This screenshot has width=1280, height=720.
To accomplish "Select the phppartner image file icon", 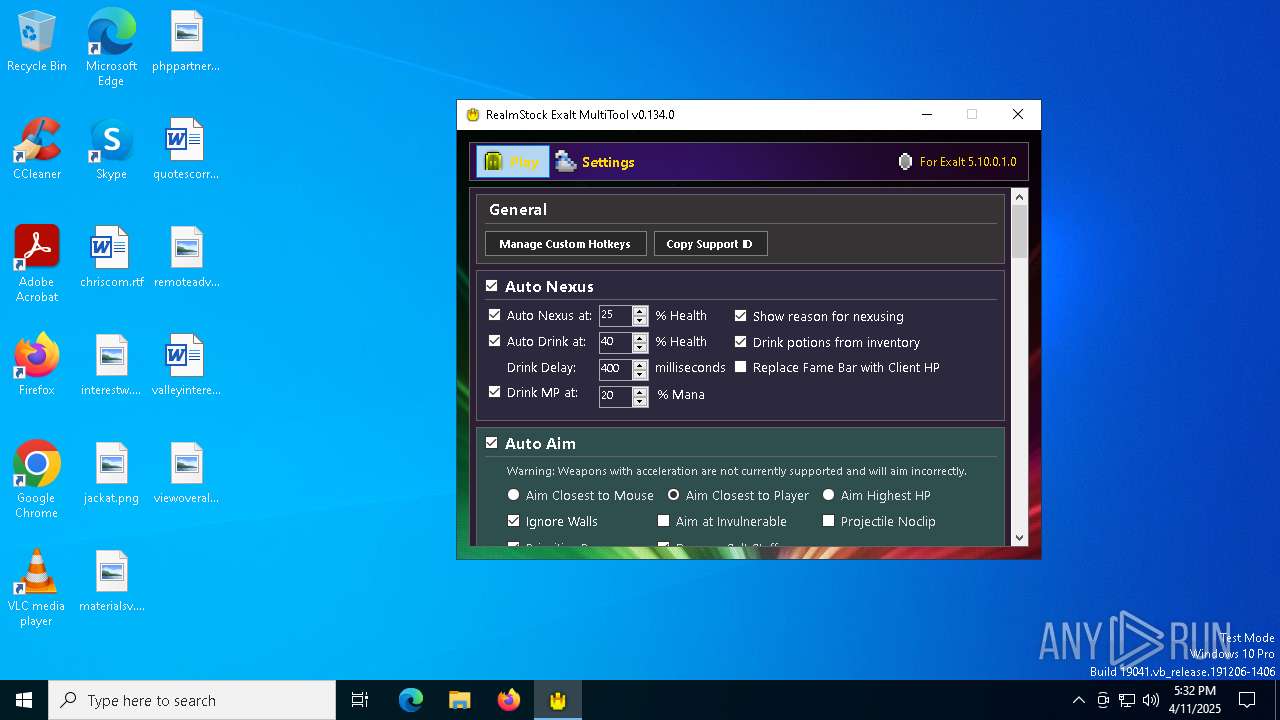I will coord(186,42).
